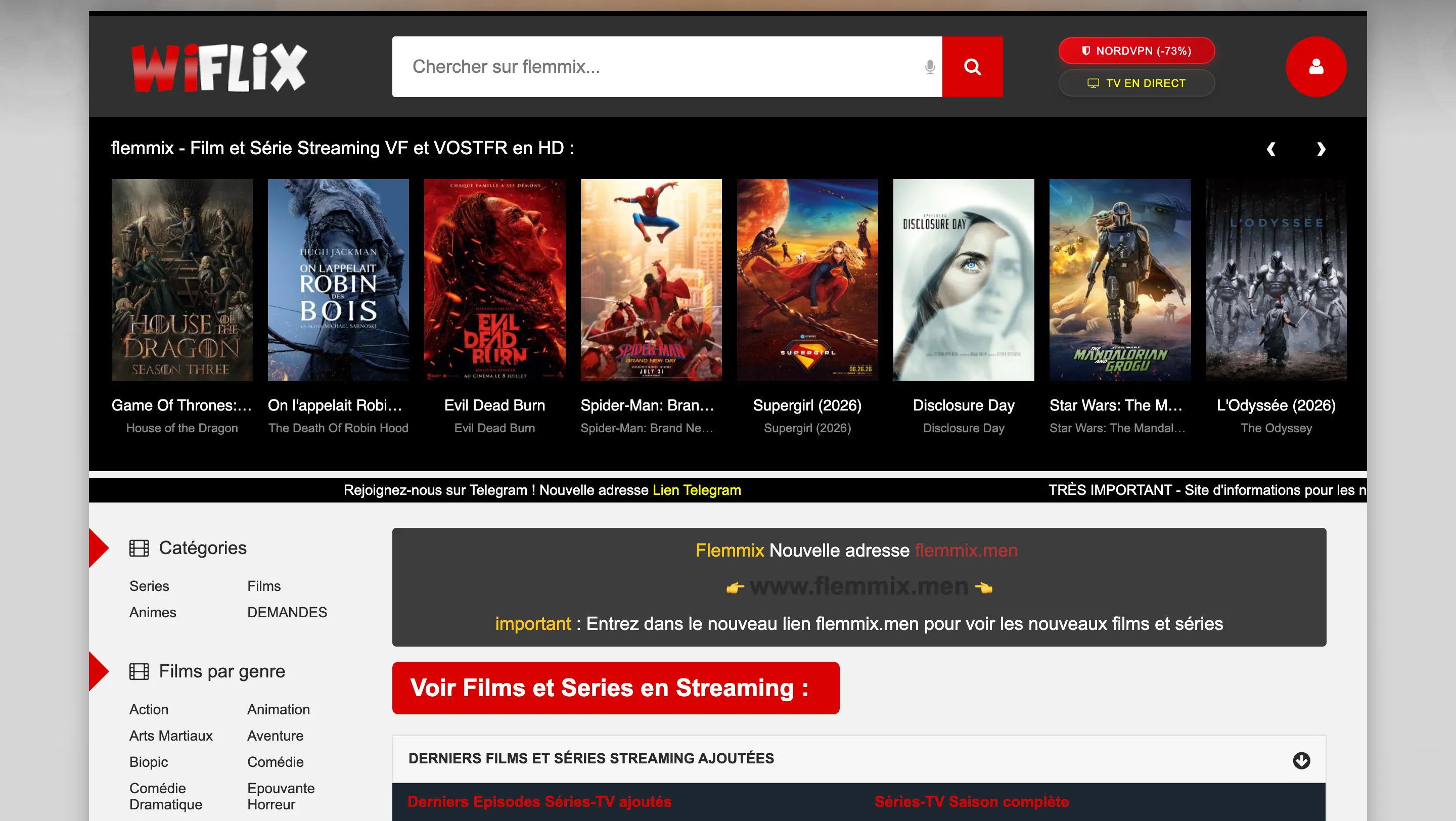Select the Comédie genre
The image size is (1456, 821).
tap(275, 762)
